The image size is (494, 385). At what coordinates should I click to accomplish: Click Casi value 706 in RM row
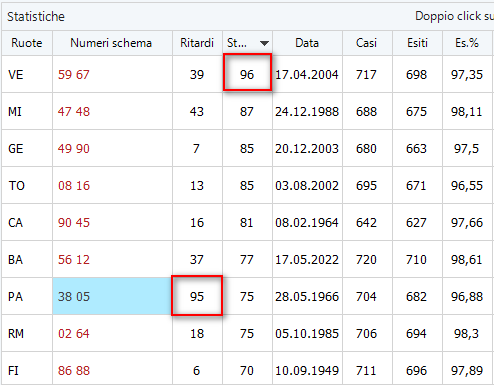366,333
